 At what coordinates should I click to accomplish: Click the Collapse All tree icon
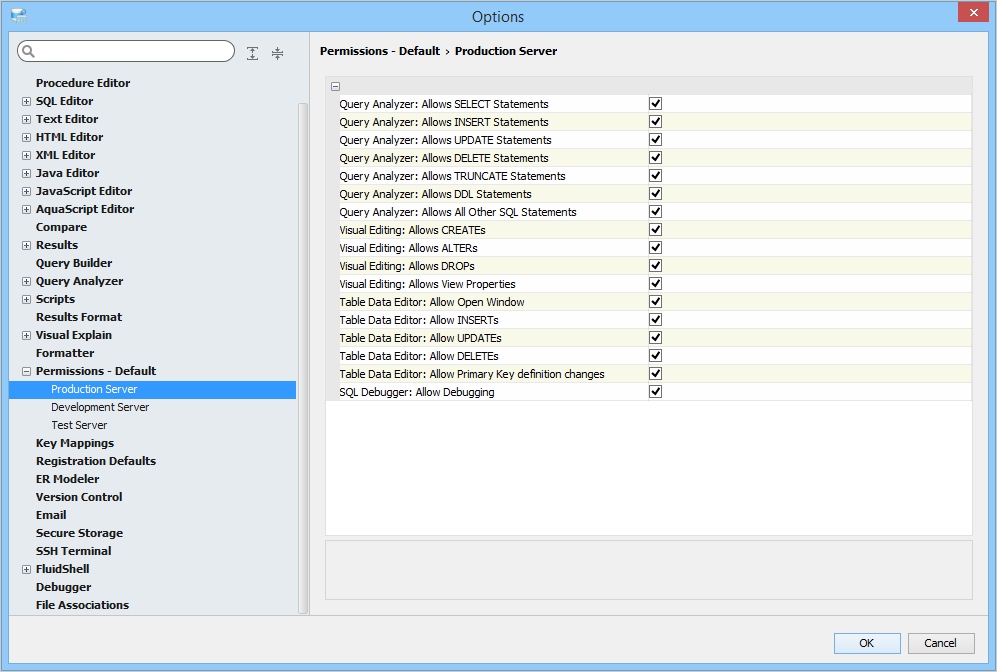point(277,53)
